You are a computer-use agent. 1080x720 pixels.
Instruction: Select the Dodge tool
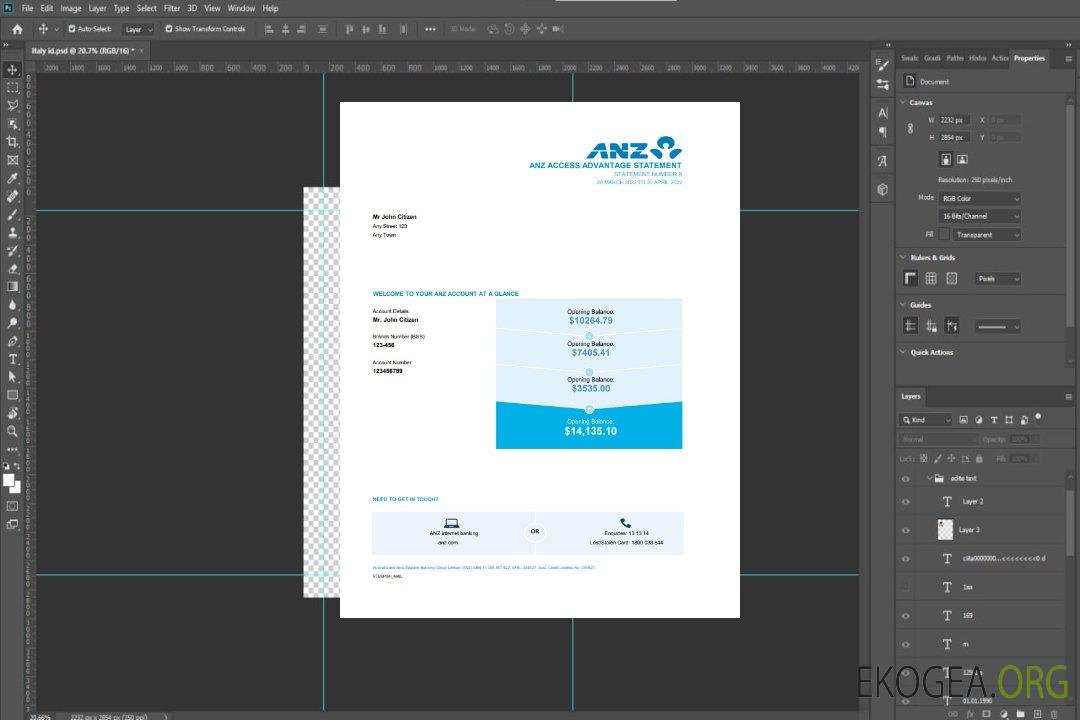tap(12, 322)
